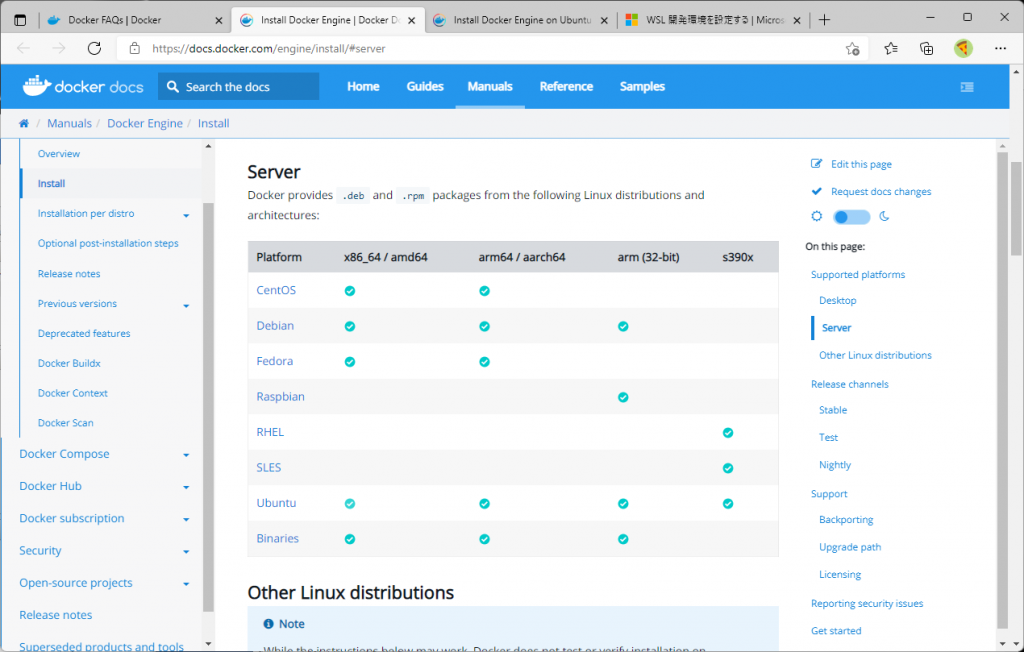The width and height of the screenshot is (1024, 652).
Task: Click the page's main vertical scrollbar
Action: [x=1016, y=209]
